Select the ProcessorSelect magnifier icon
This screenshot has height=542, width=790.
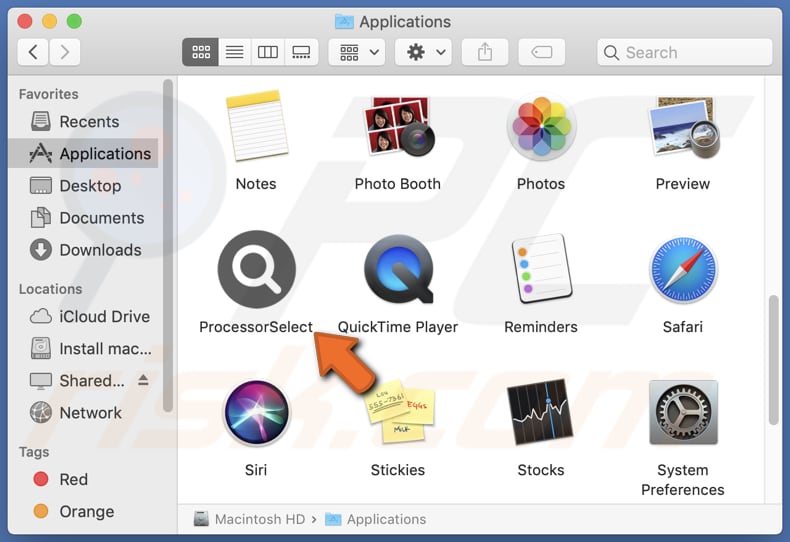256,269
